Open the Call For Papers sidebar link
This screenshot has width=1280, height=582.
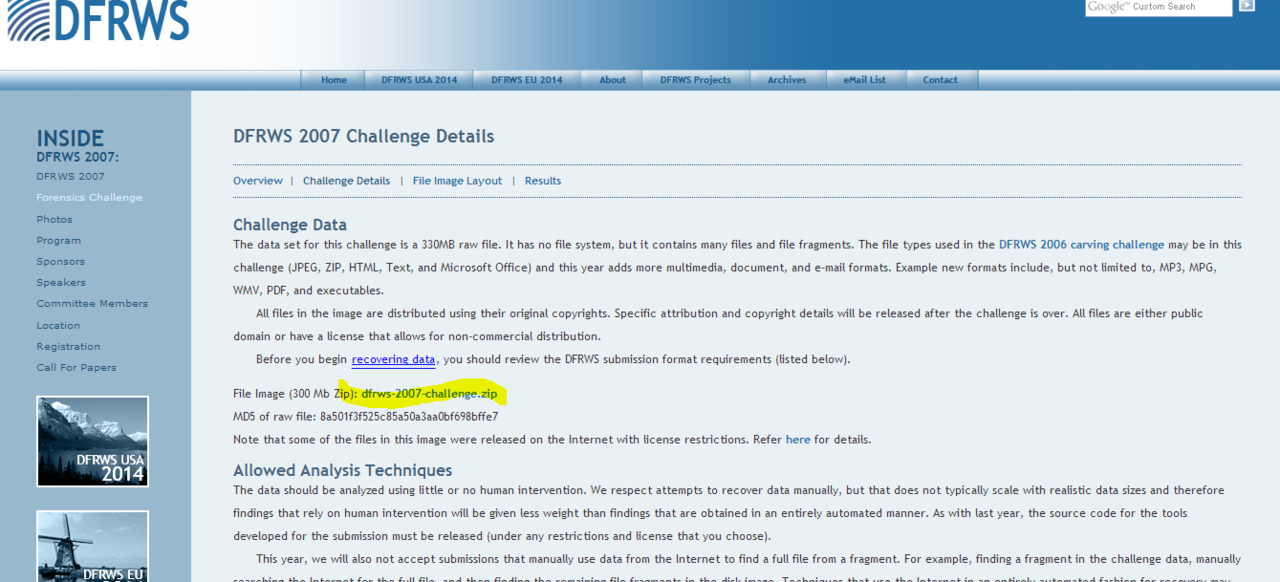tap(76, 367)
